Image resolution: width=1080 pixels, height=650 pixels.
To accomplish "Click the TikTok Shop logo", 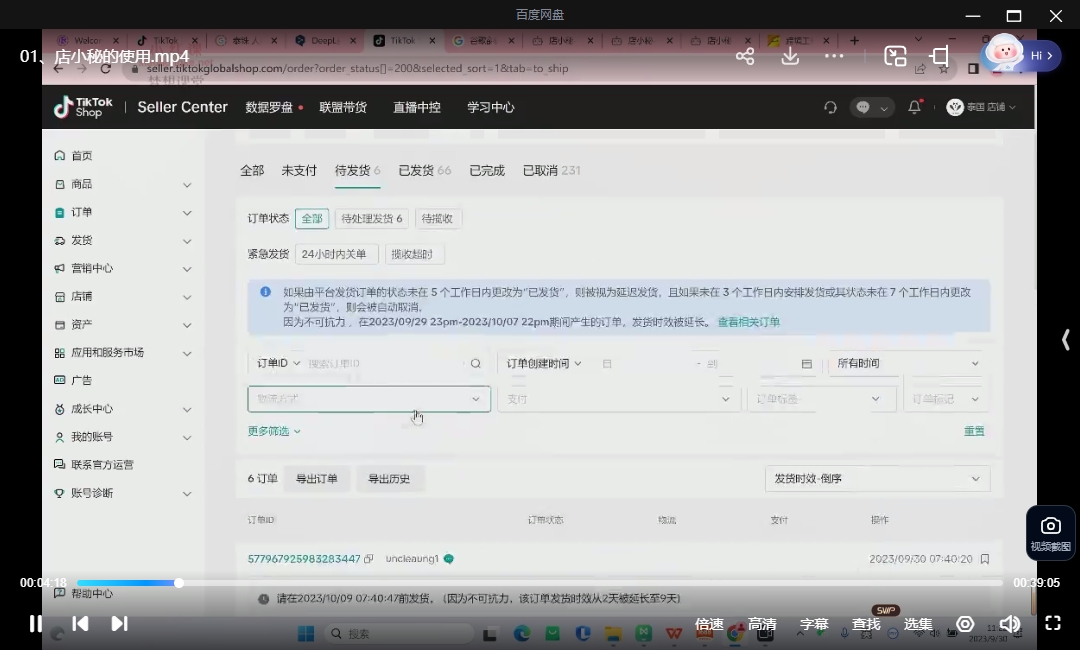I will coord(83,107).
